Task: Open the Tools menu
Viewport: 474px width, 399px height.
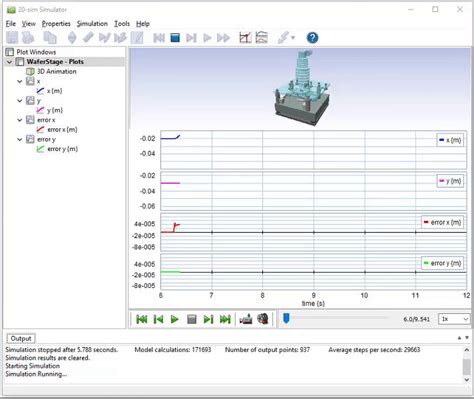Action: point(122,24)
